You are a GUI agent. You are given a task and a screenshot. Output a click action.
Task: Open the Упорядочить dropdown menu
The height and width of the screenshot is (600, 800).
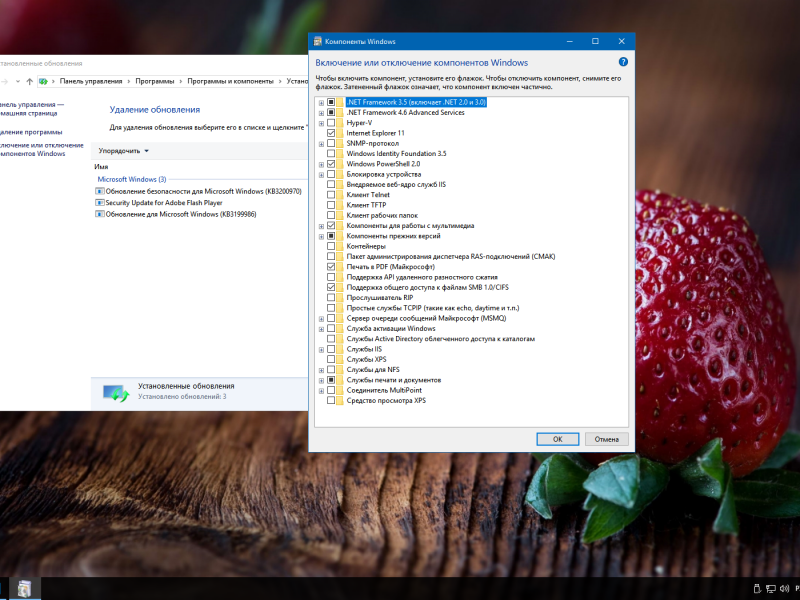(x=123, y=151)
